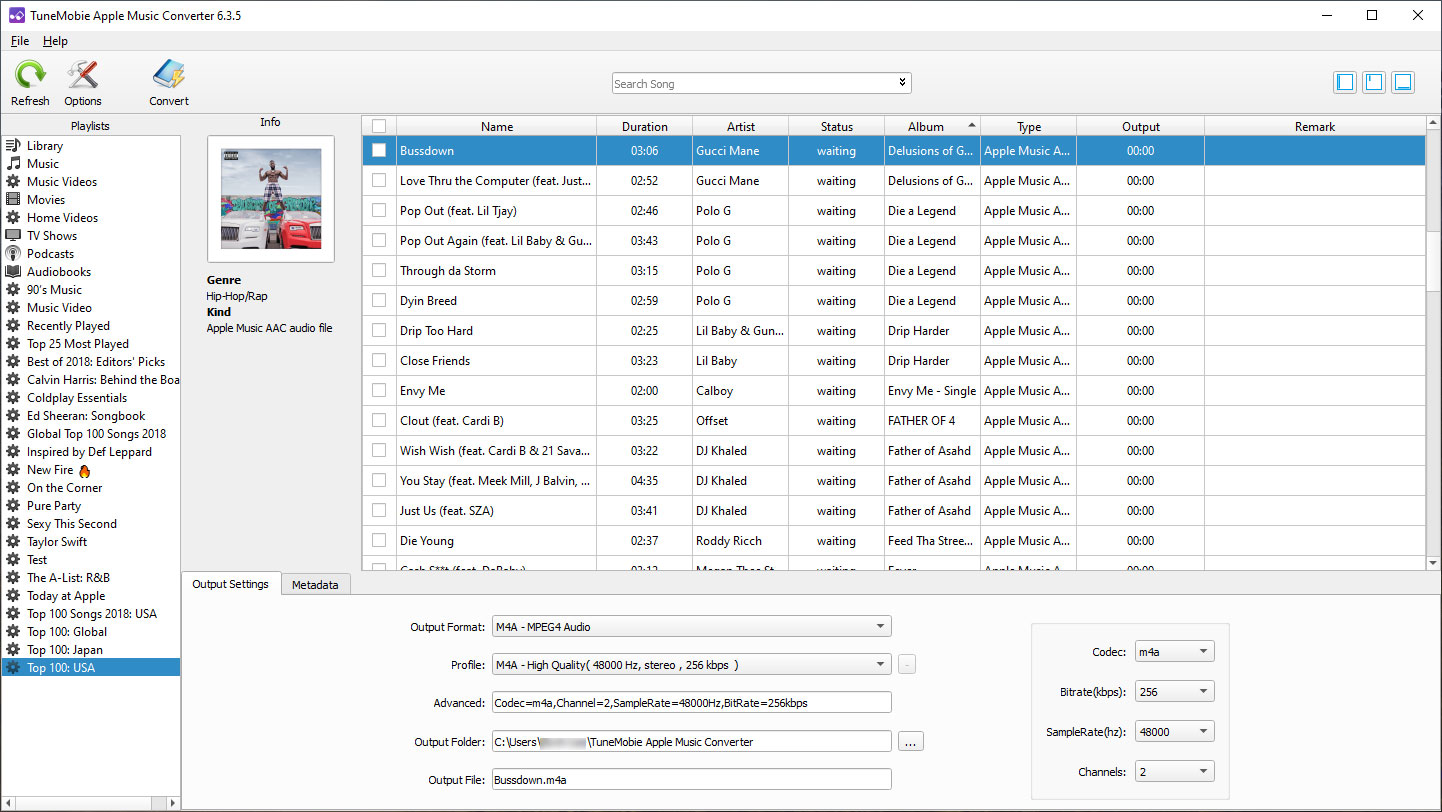1442x812 pixels.
Task: Select the Clout (feat. Cardi B) row
Action: (x=894, y=421)
